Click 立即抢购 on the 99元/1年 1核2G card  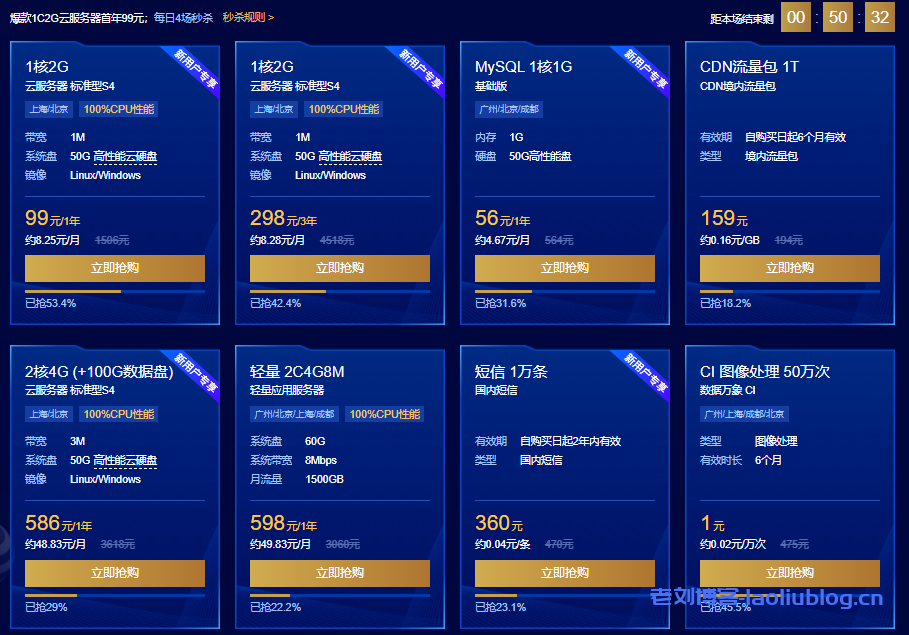[115, 268]
